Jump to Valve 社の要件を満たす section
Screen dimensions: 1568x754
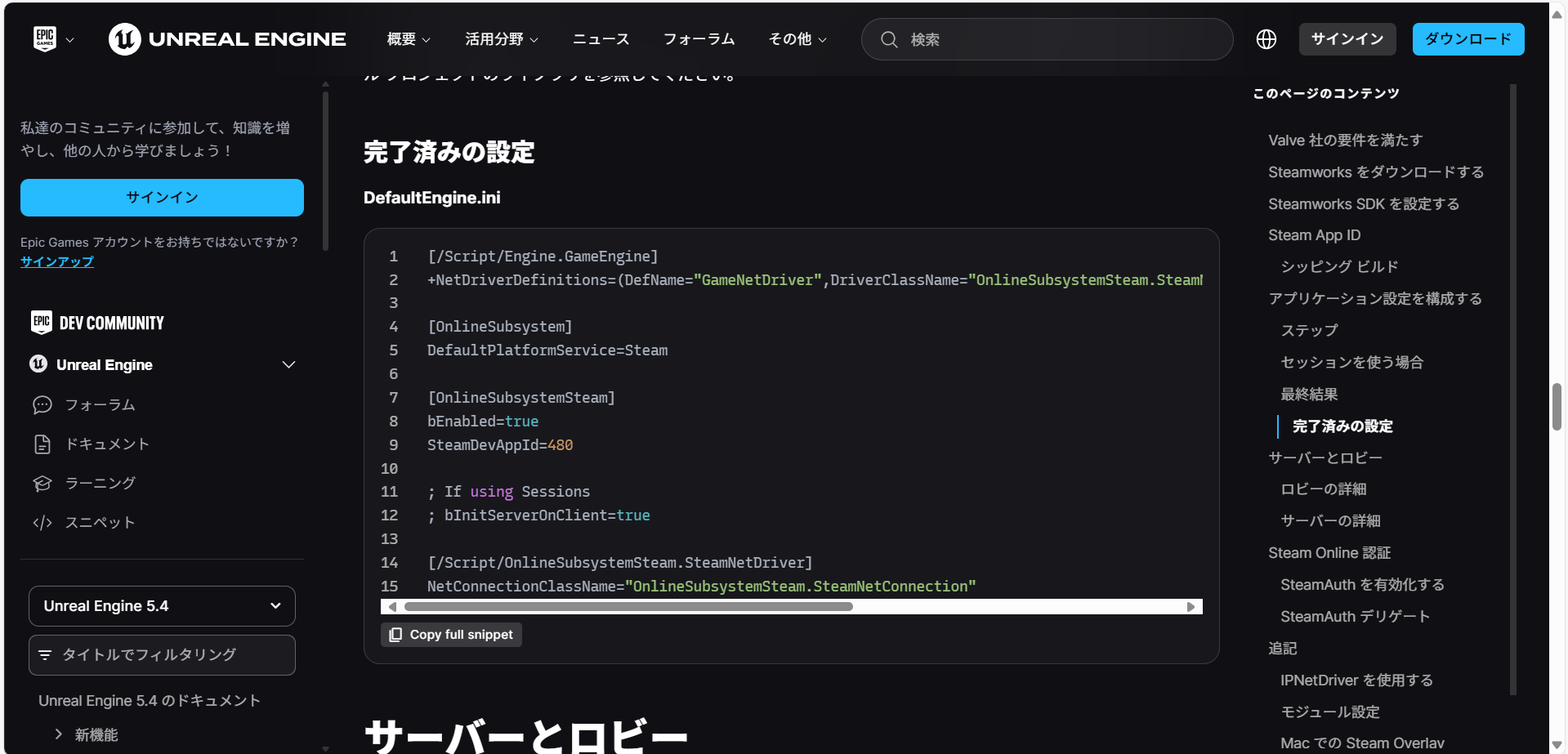pos(1345,141)
